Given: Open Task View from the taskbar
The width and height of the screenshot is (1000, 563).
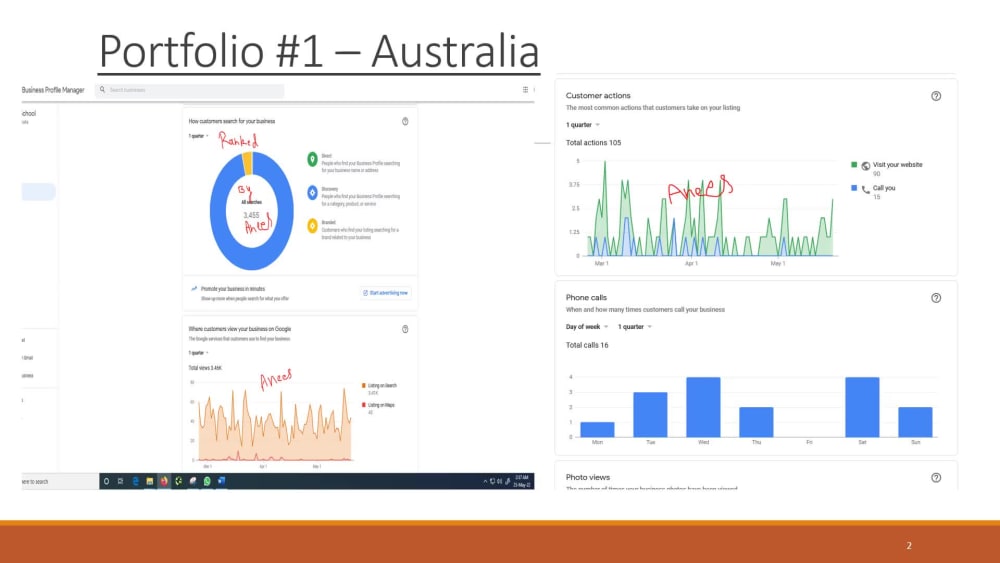Looking at the screenshot, I should (x=121, y=481).
